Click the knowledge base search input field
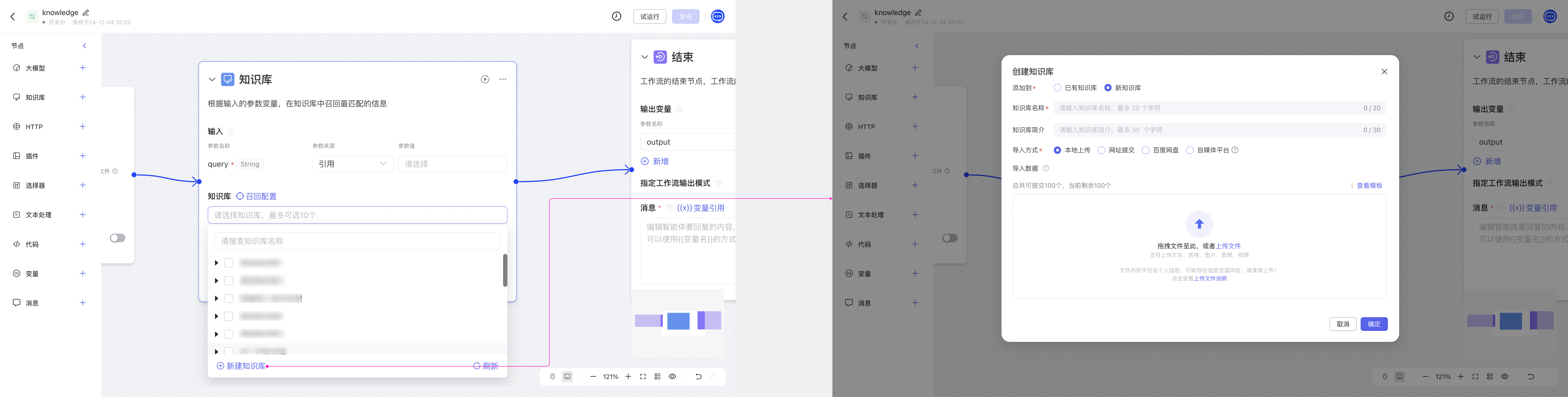Viewport: 1568px width, 397px height. [x=357, y=241]
